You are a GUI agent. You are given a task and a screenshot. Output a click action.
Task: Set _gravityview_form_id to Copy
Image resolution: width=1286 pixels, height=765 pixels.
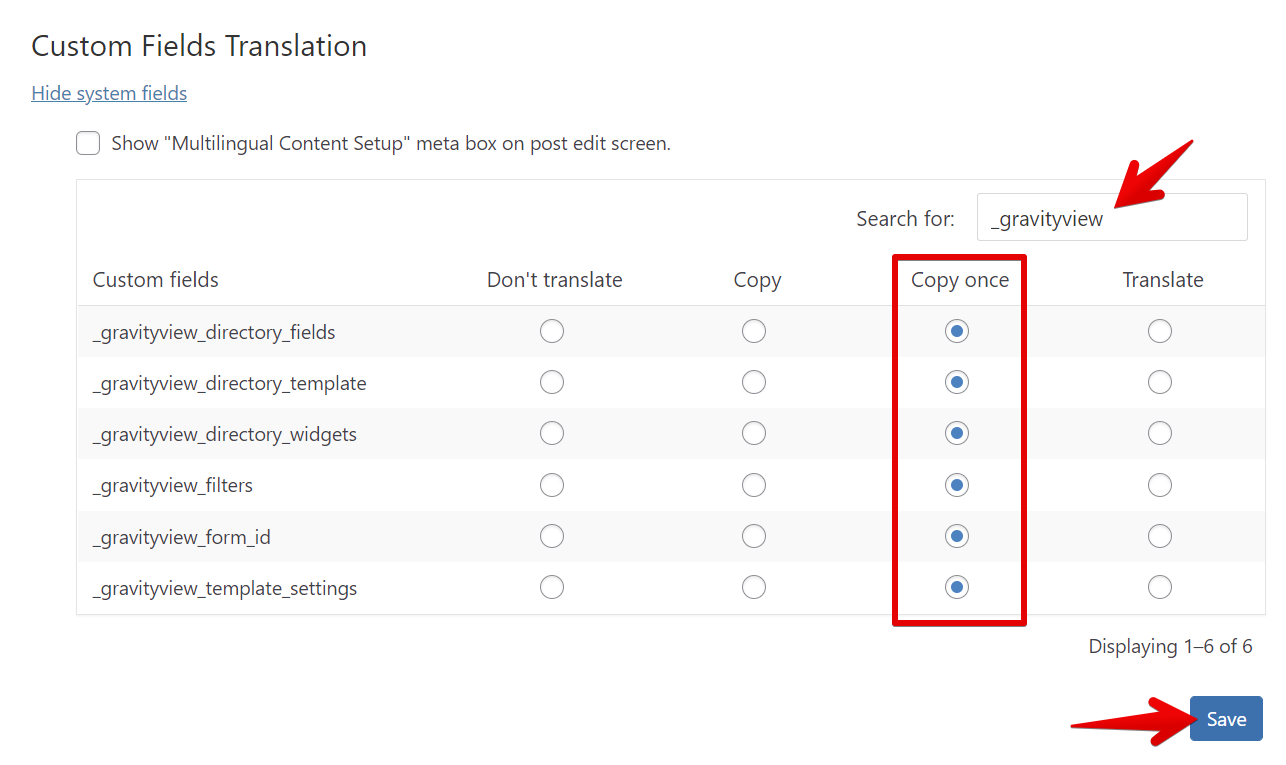tap(754, 537)
